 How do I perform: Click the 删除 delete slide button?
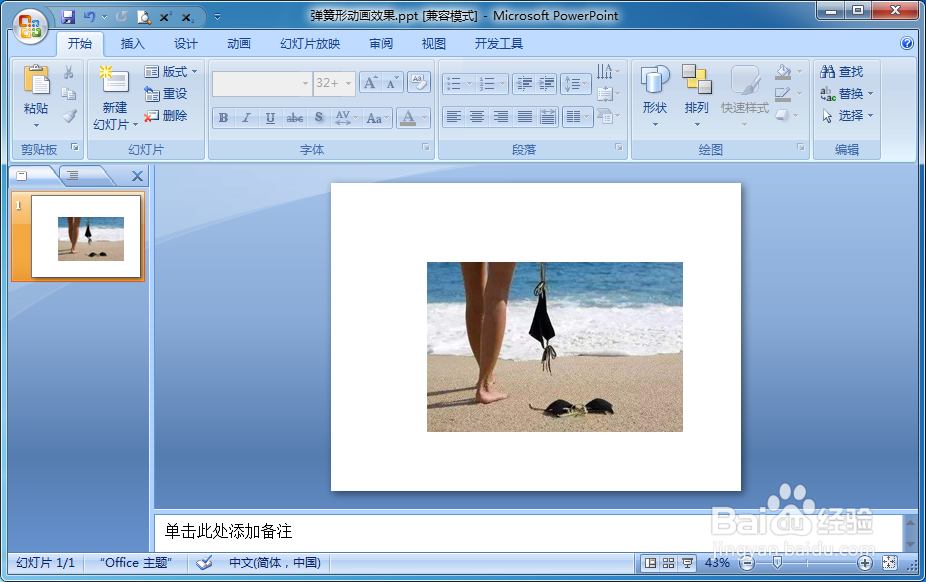[166, 116]
